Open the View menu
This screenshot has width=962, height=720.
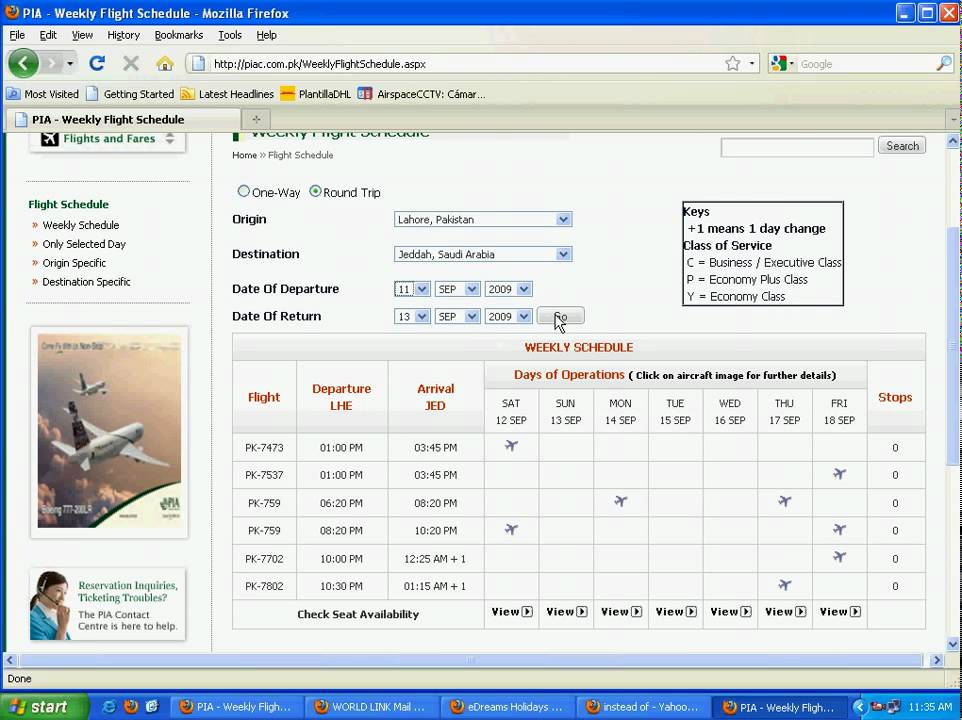82,35
